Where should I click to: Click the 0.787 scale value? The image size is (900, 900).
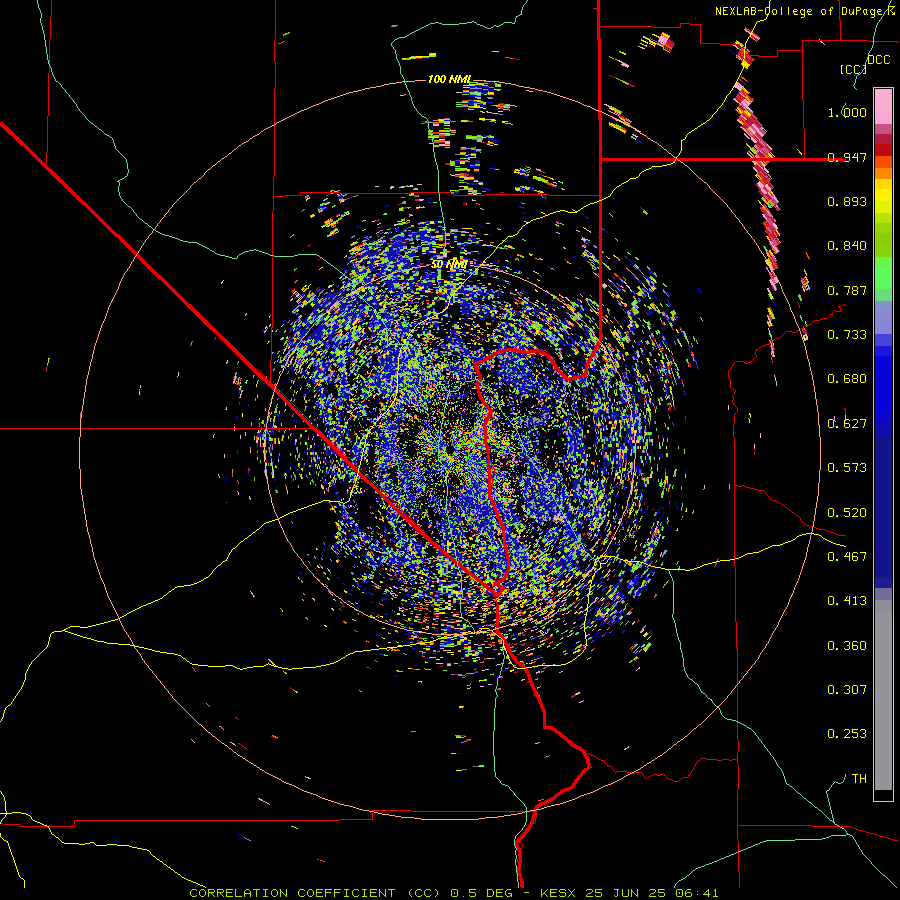(x=847, y=290)
